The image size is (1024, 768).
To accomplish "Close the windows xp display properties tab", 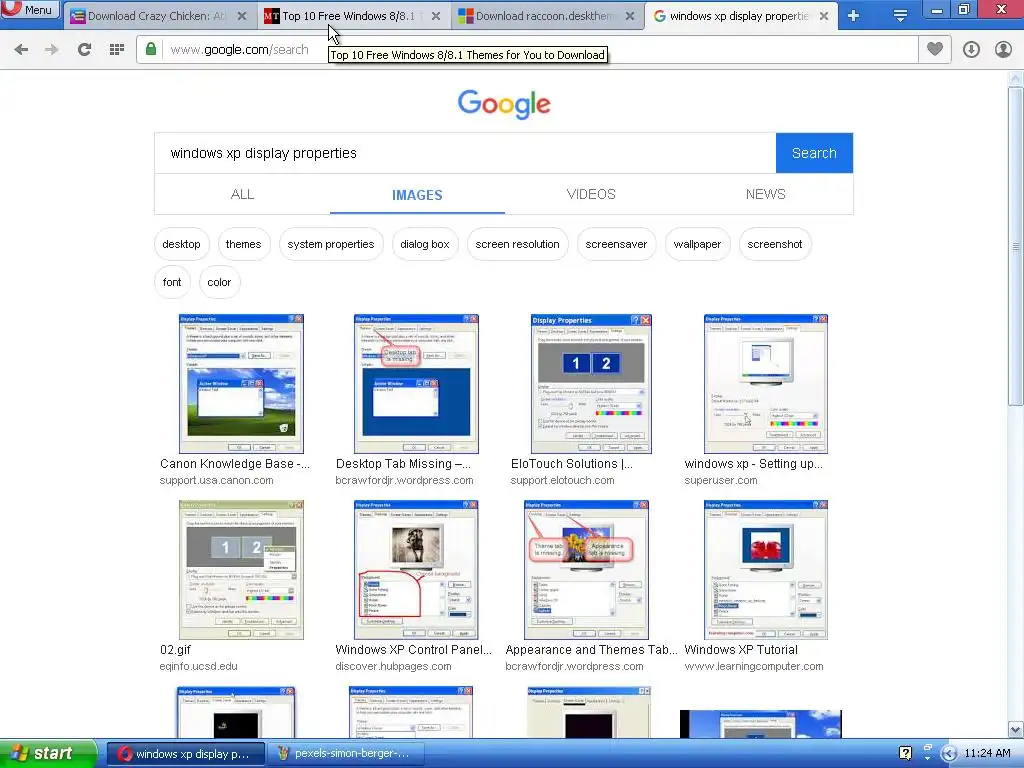I will tap(824, 16).
